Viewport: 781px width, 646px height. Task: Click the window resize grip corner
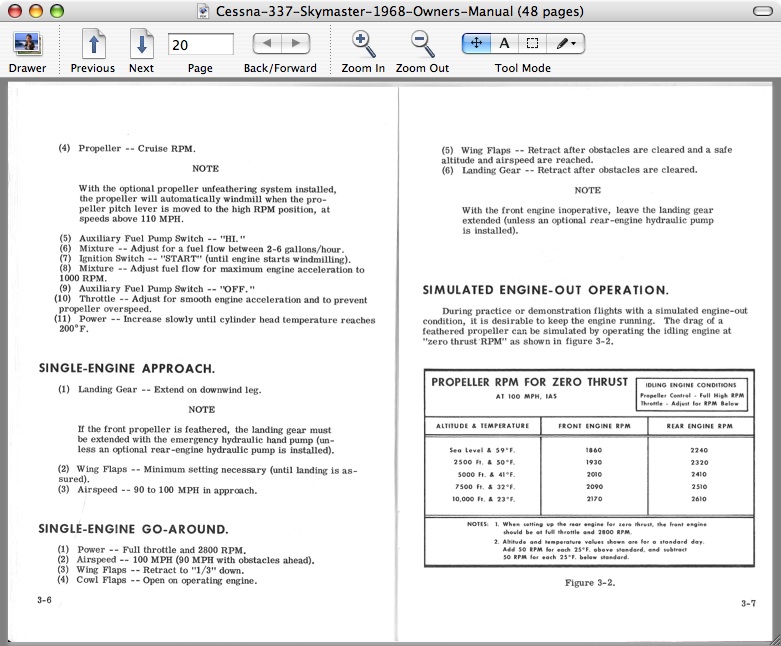click(773, 638)
